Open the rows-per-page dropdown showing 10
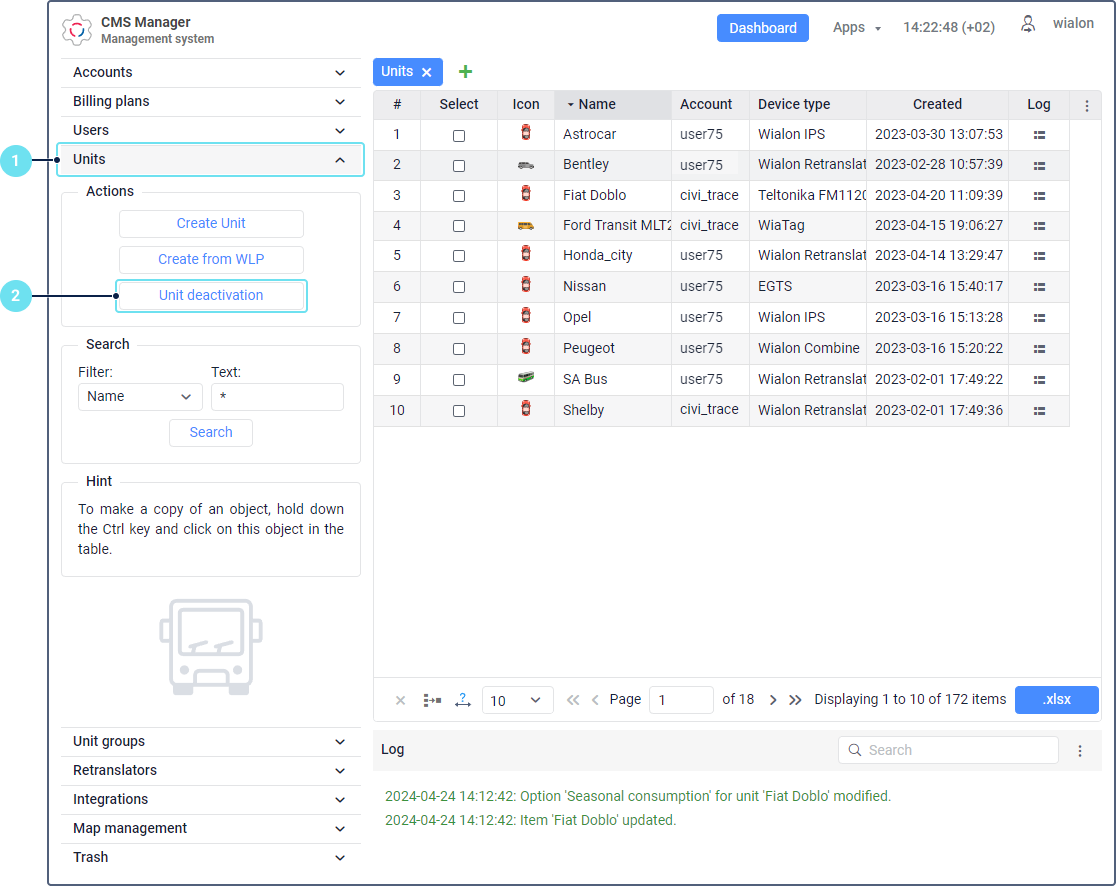Image resolution: width=1116 pixels, height=886 pixels. click(x=517, y=700)
